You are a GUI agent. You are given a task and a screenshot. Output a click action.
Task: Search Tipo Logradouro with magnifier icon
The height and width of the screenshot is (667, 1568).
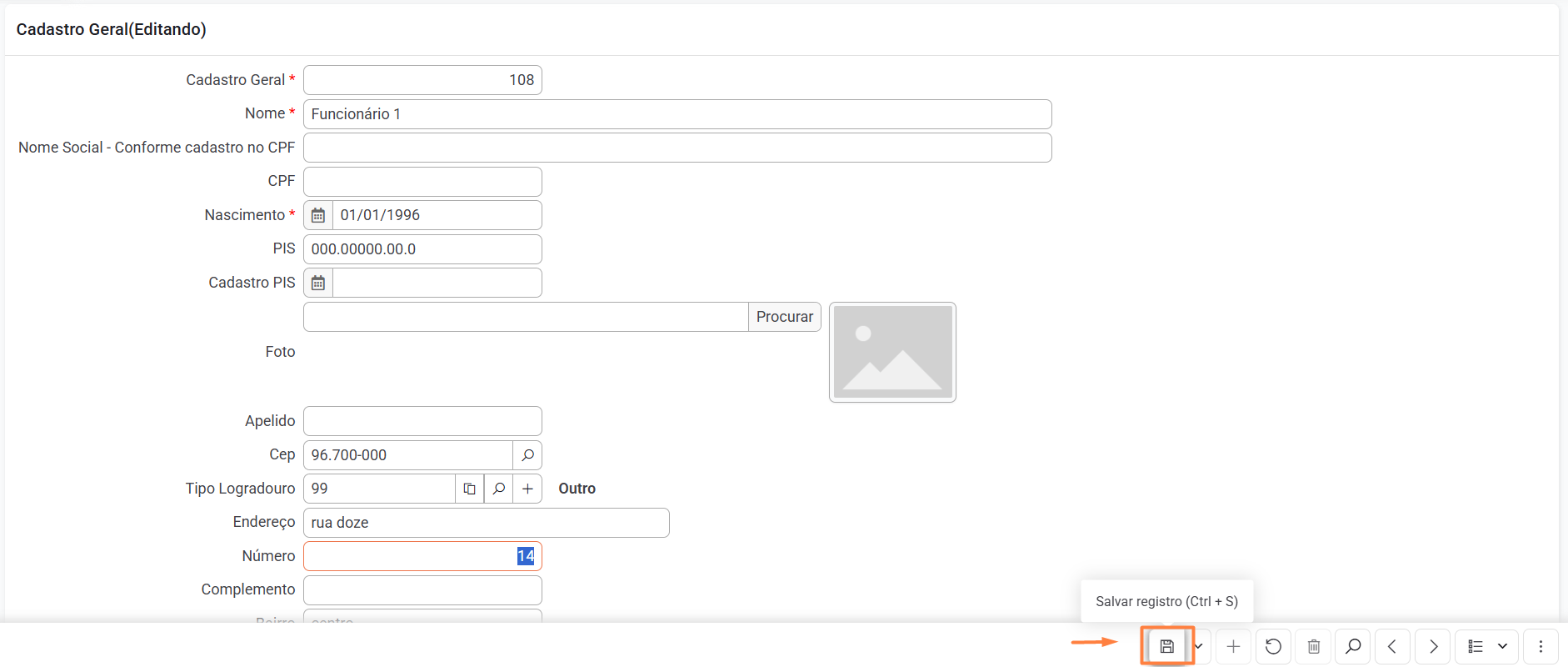point(498,489)
